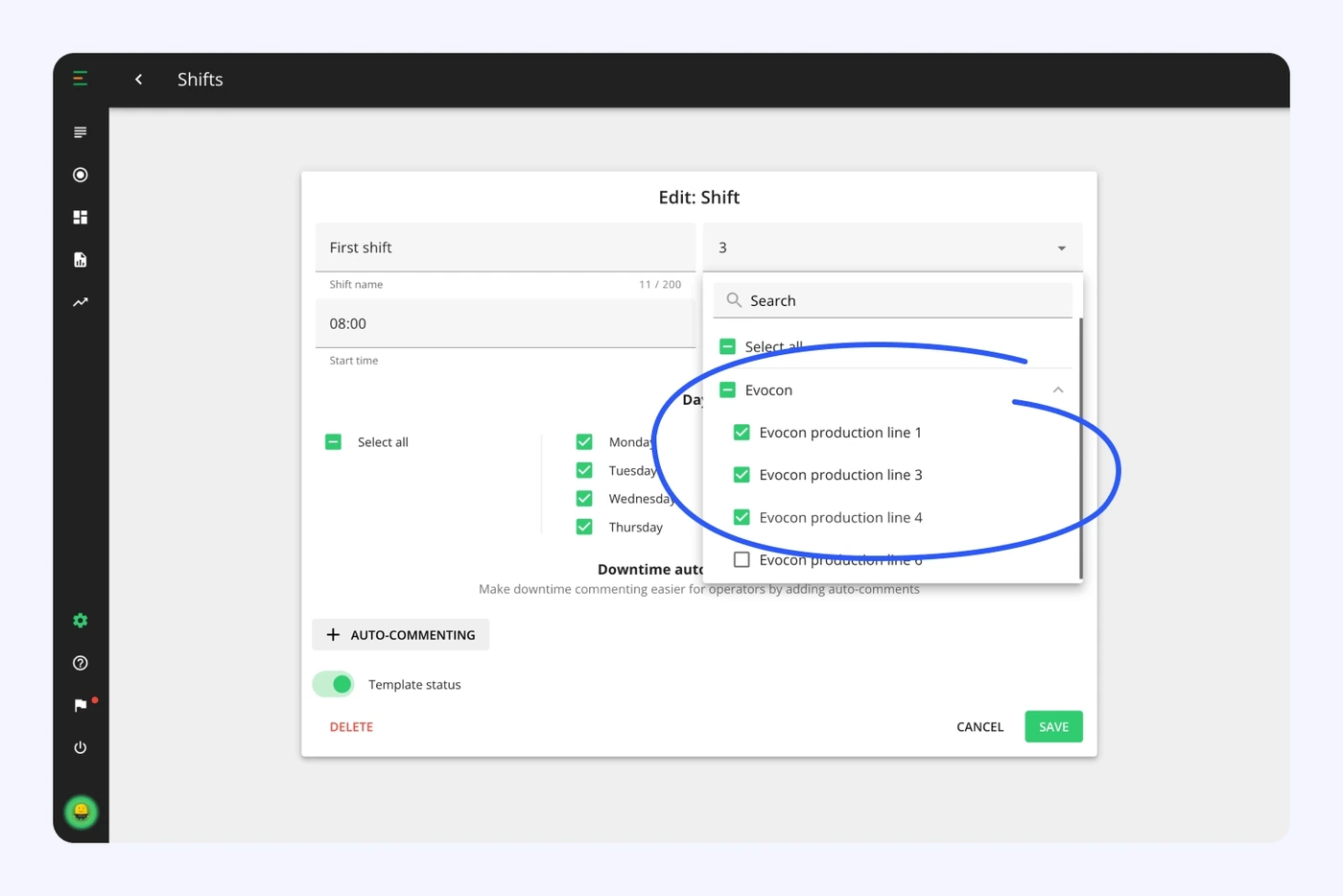Image resolution: width=1343 pixels, height=896 pixels.
Task: Open the dashboard grid sidebar icon
Action: coord(81,217)
